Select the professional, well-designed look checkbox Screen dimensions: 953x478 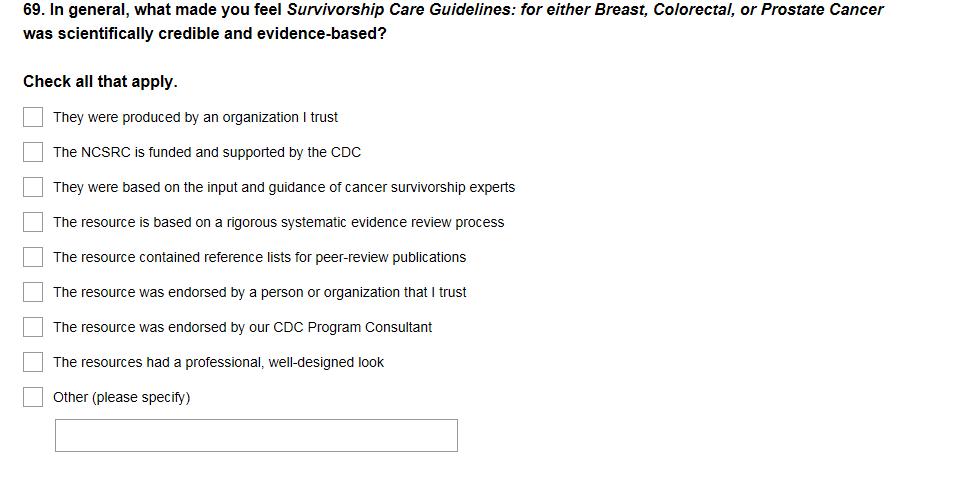pos(34,363)
